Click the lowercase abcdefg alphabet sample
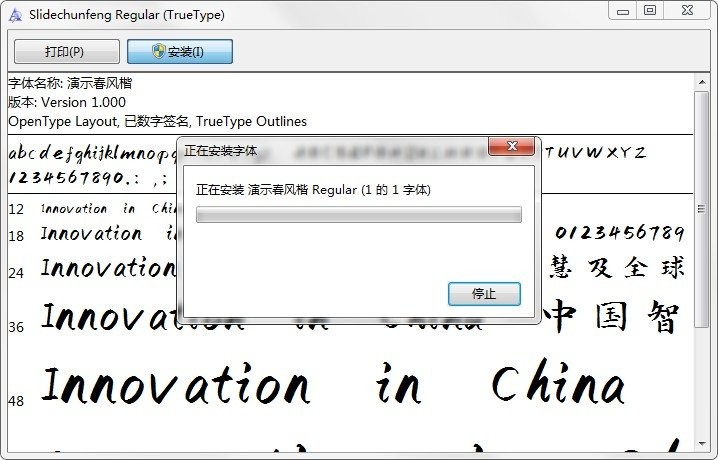This screenshot has height=460, width=718. click(x=92, y=153)
